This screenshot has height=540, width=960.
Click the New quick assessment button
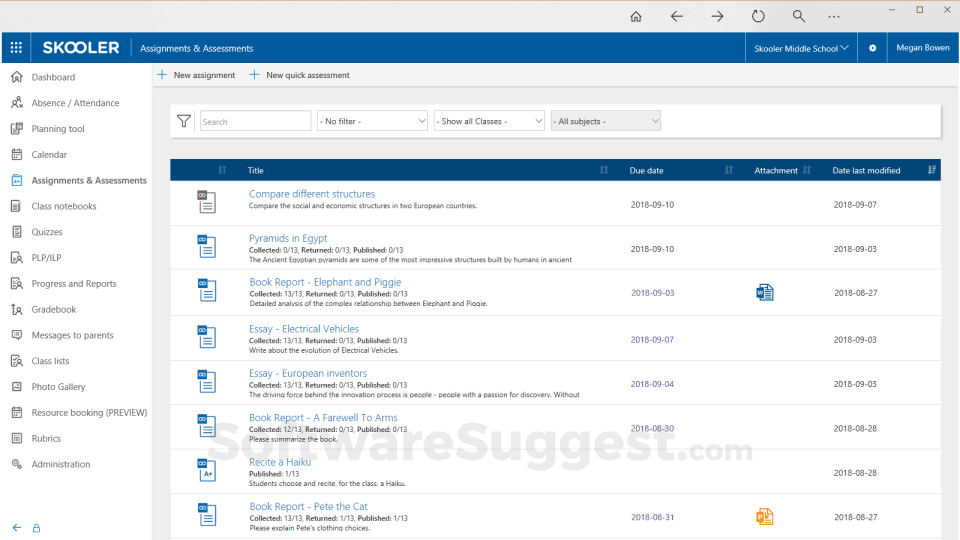(x=299, y=75)
